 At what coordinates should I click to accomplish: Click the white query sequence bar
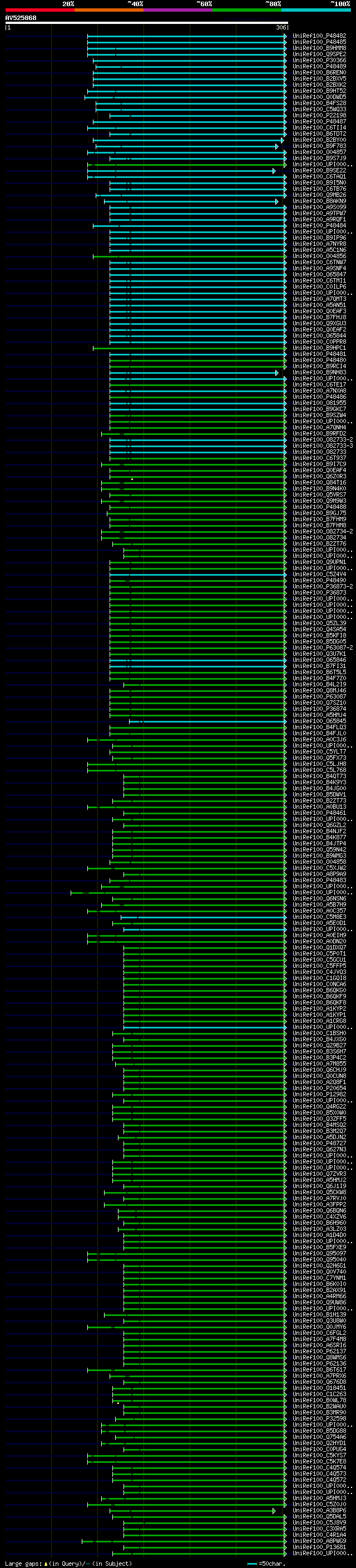pyautogui.click(x=147, y=23)
